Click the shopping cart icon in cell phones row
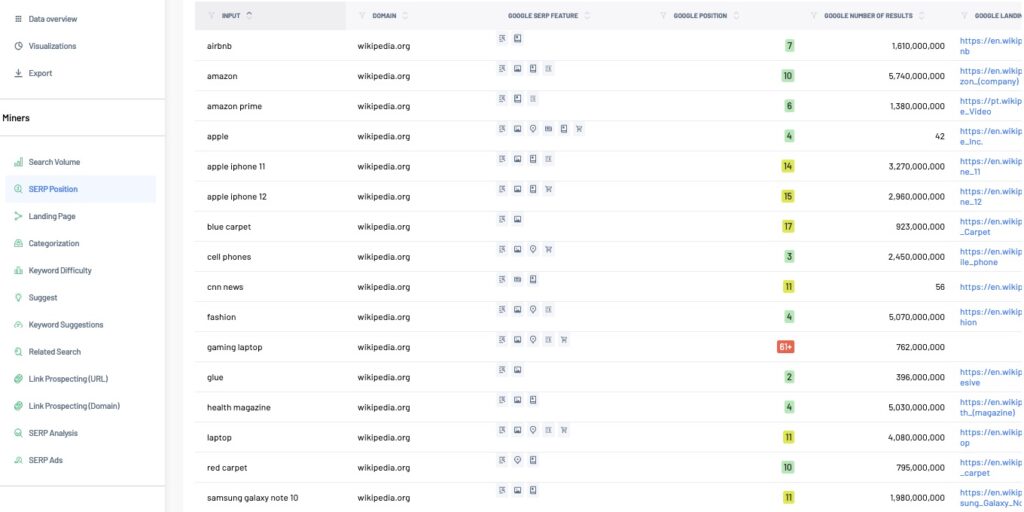This screenshot has width=1024, height=512. coord(549,249)
